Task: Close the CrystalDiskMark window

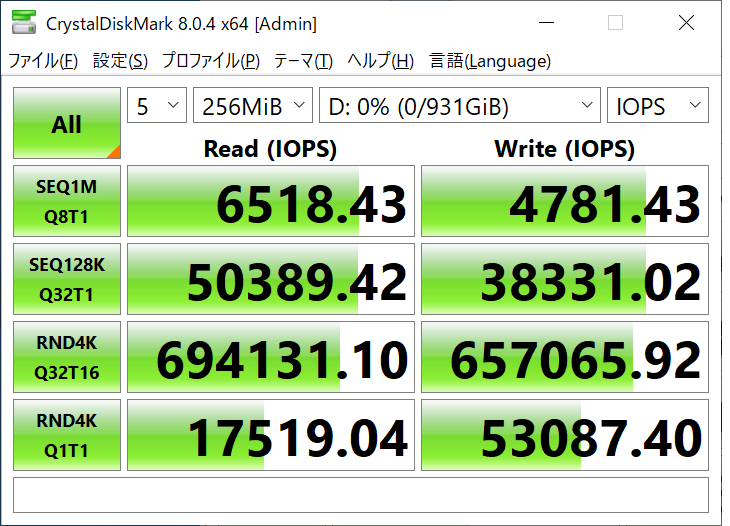Action: [686, 22]
